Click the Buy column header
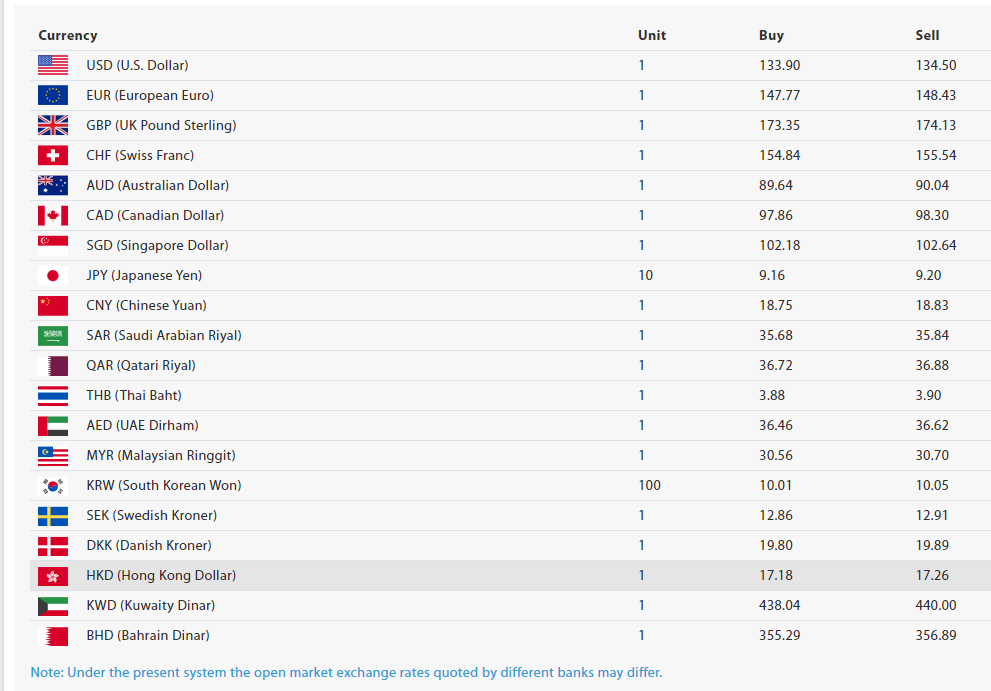991x691 pixels. (x=771, y=35)
